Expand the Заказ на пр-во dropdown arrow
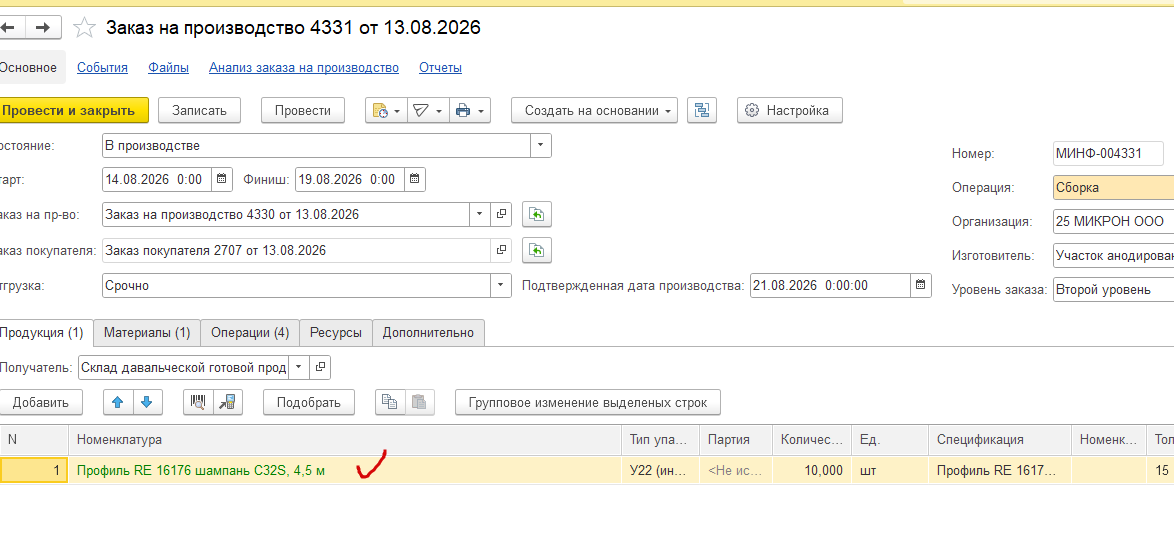Screen dimensions: 1174x548 coord(480,214)
